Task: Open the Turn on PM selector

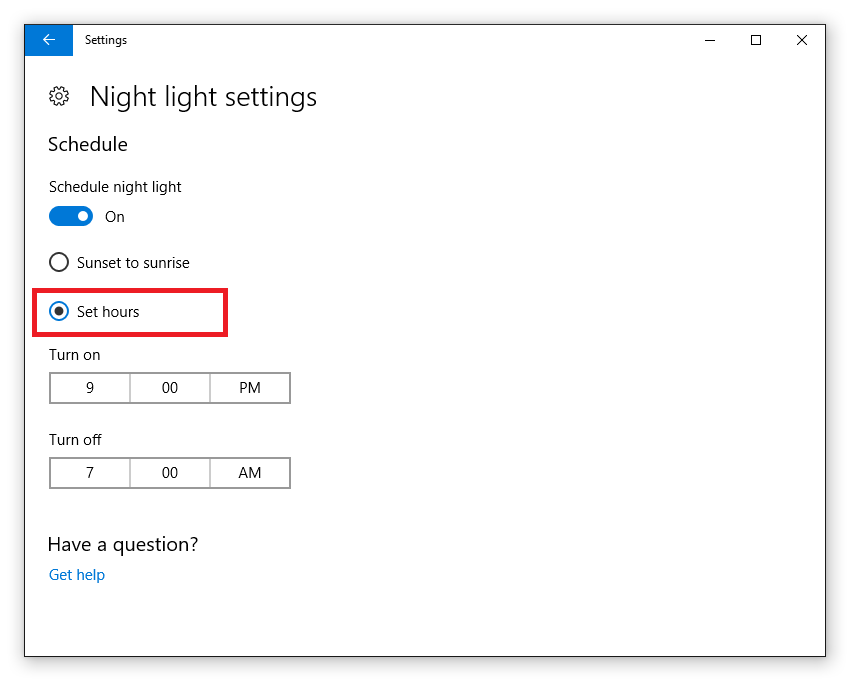Action: 250,388
